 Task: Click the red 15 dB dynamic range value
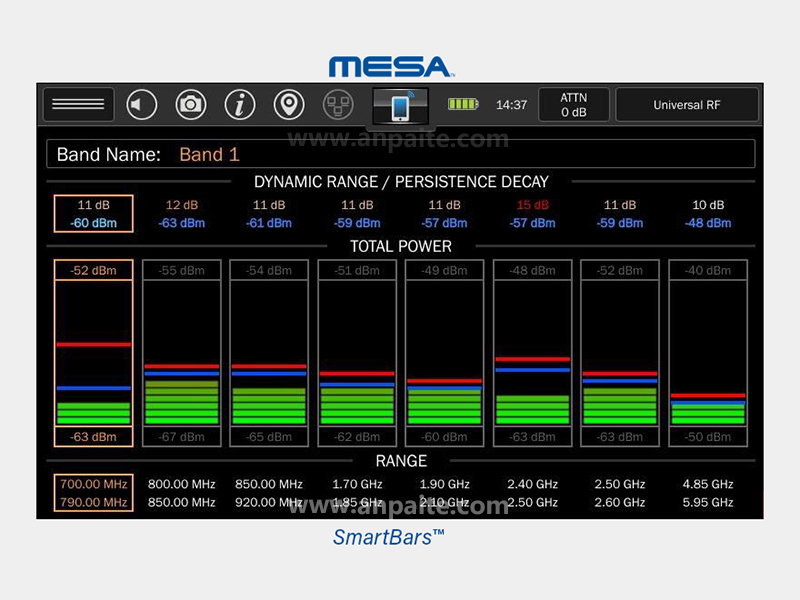point(532,205)
